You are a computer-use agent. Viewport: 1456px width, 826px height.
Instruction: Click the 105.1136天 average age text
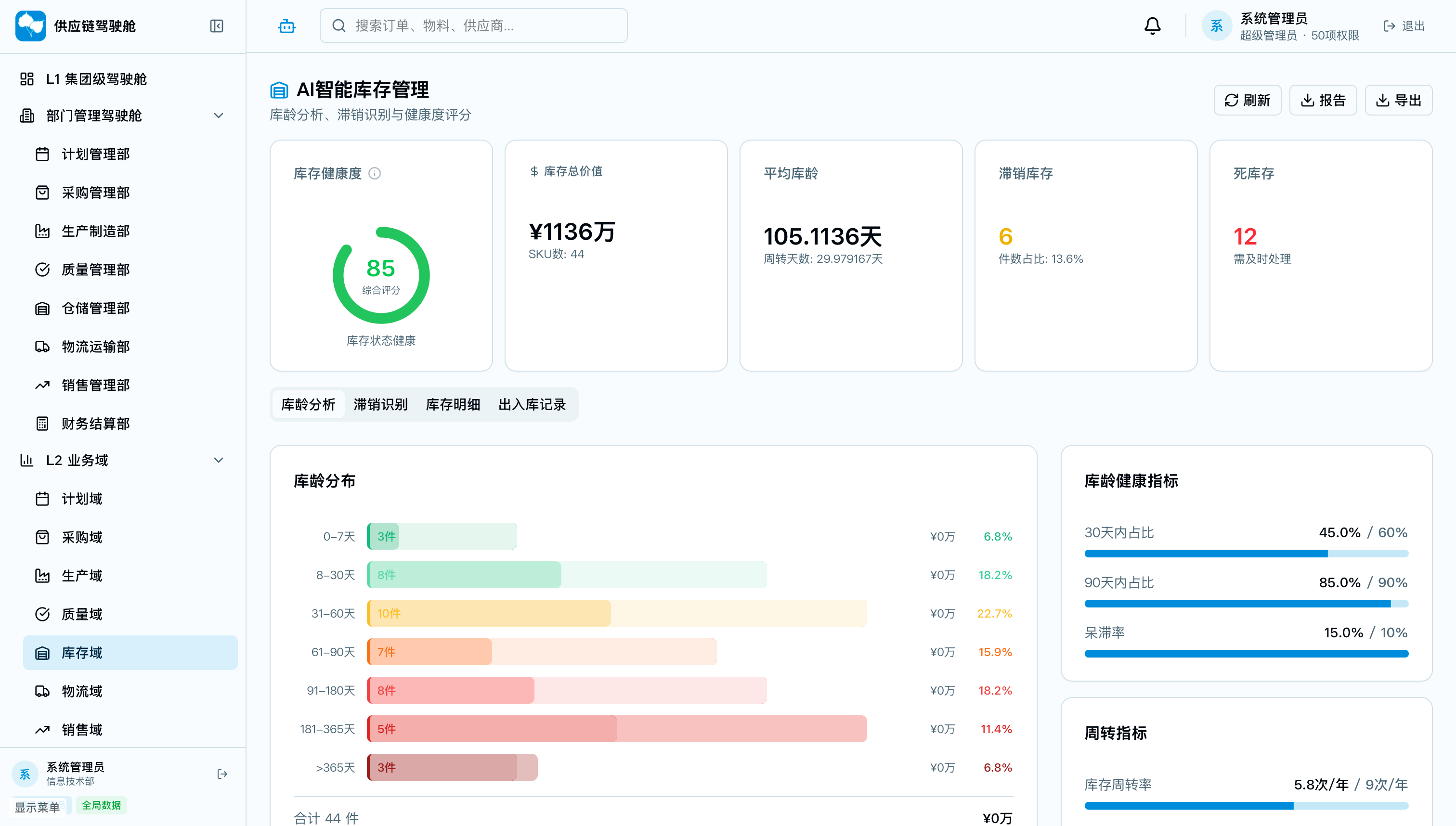point(823,236)
